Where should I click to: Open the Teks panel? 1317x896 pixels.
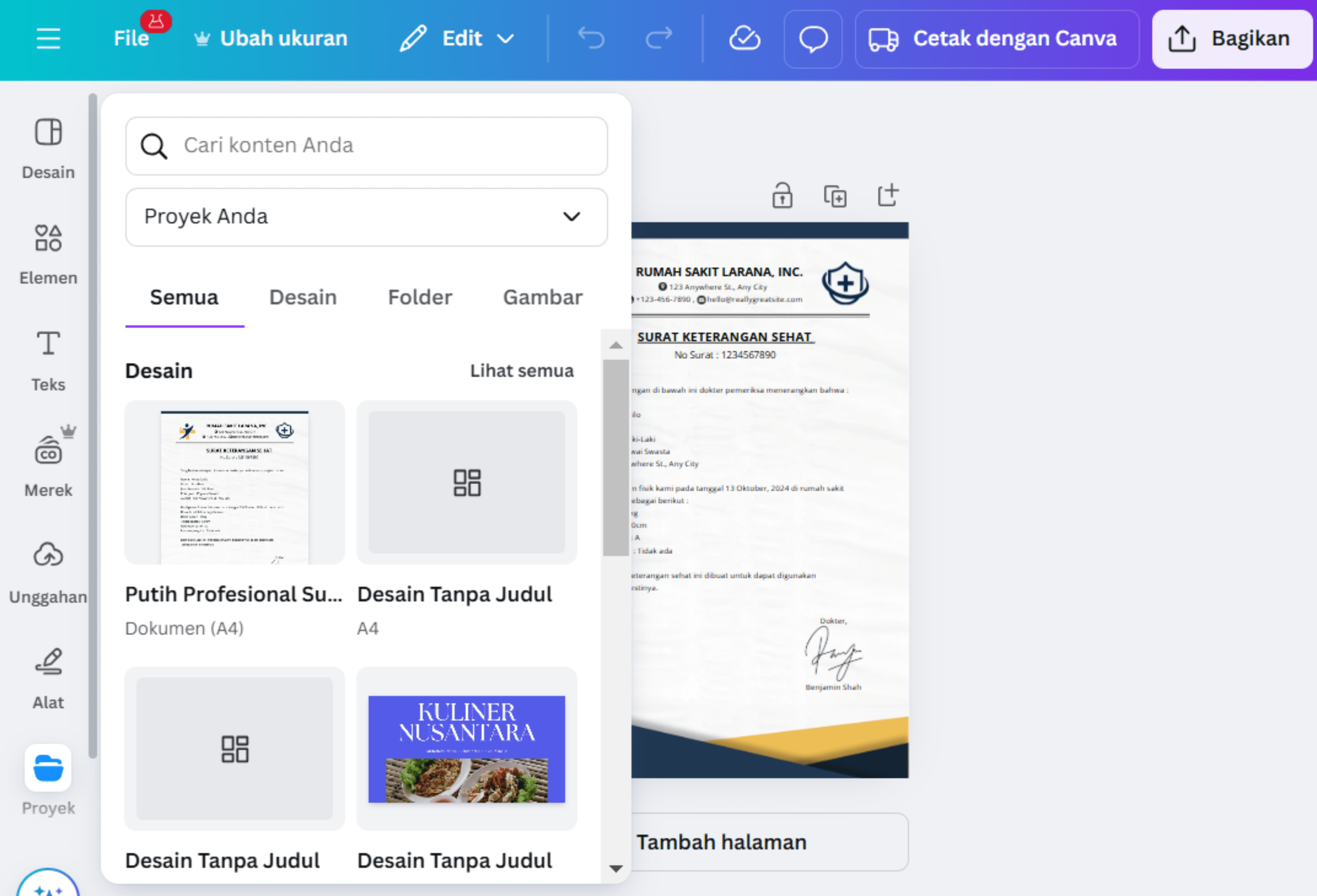pos(48,357)
